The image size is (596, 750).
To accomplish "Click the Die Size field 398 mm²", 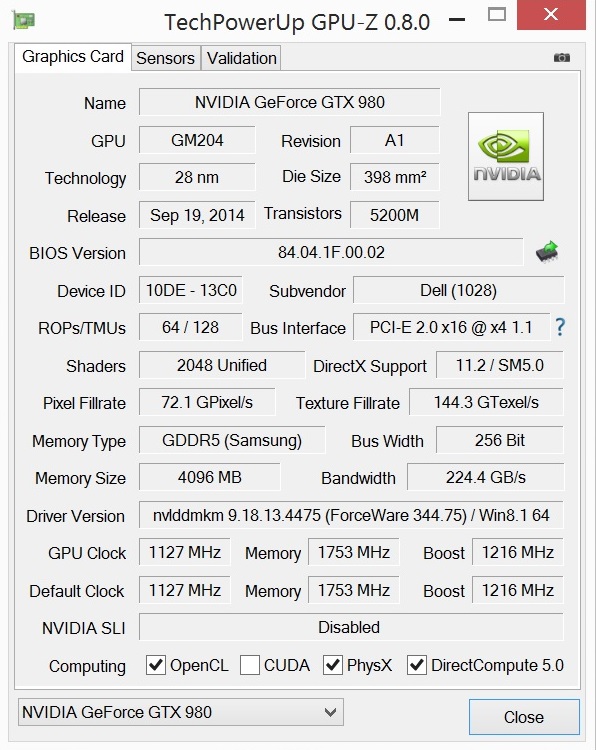I will click(395, 177).
